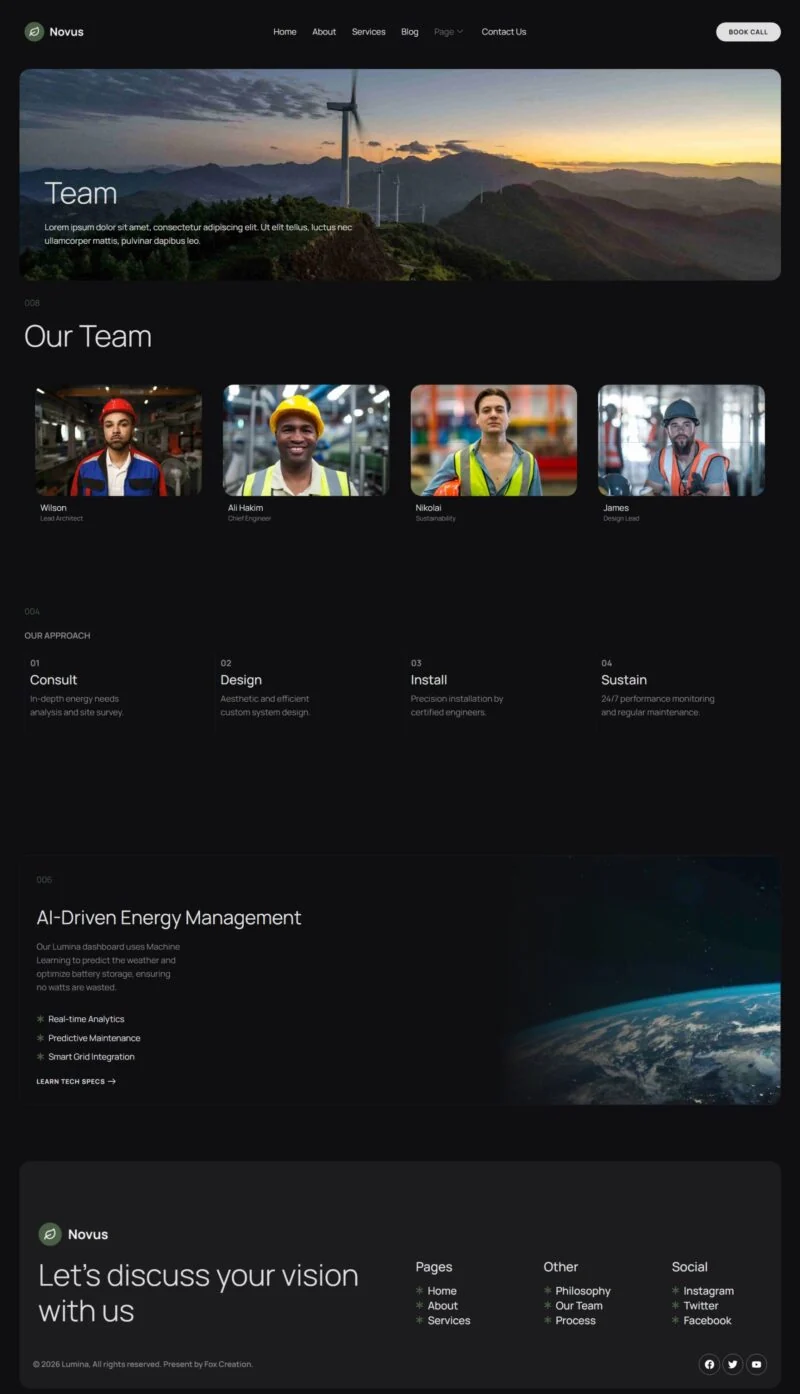Click the name Wilson under the photo

pyautogui.click(x=53, y=508)
